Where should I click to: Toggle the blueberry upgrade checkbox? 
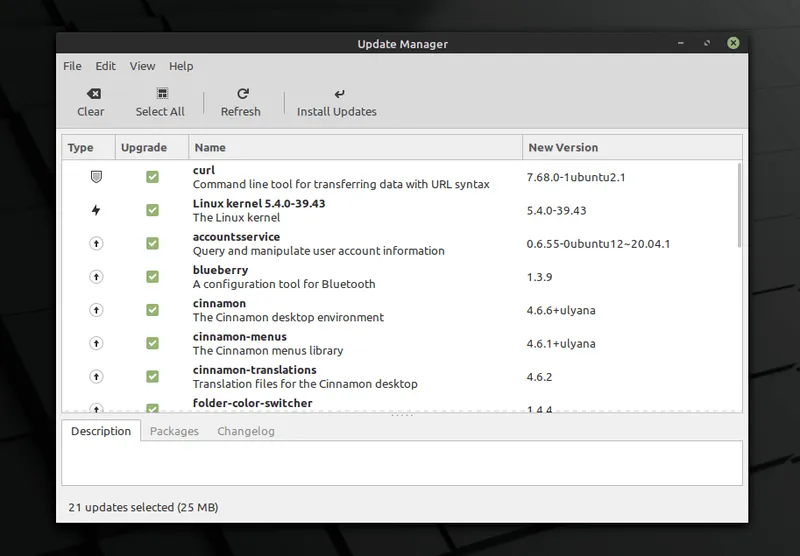(x=152, y=277)
